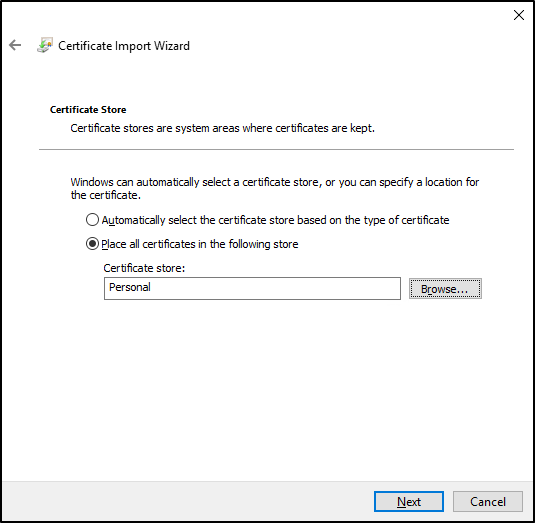Click inside the Certificate store text field
This screenshot has height=523, width=535.
(x=252, y=288)
